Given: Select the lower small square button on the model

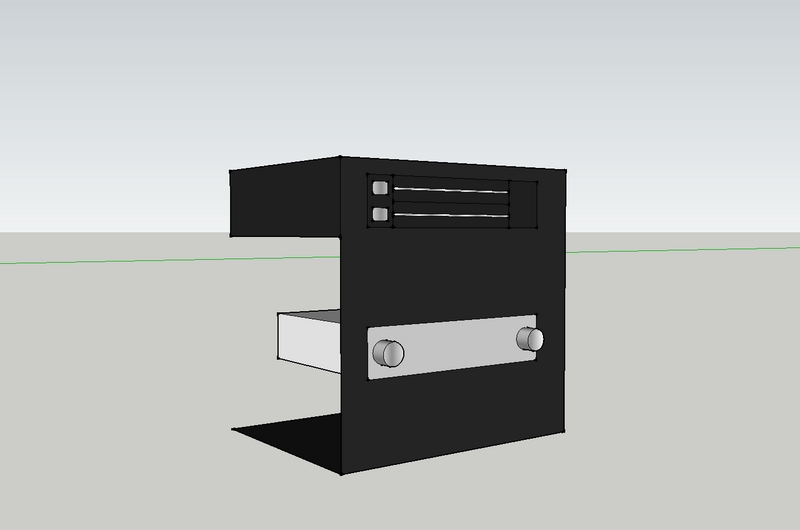Looking at the screenshot, I should coord(380,214).
